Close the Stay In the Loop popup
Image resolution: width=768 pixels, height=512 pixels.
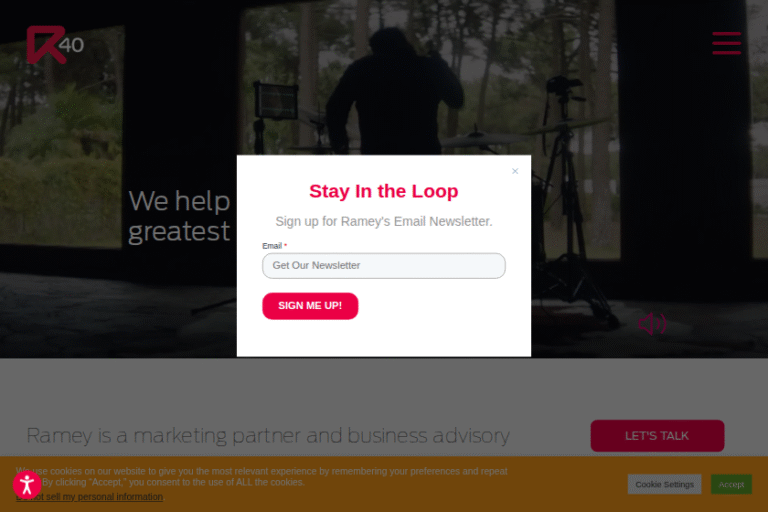(515, 171)
